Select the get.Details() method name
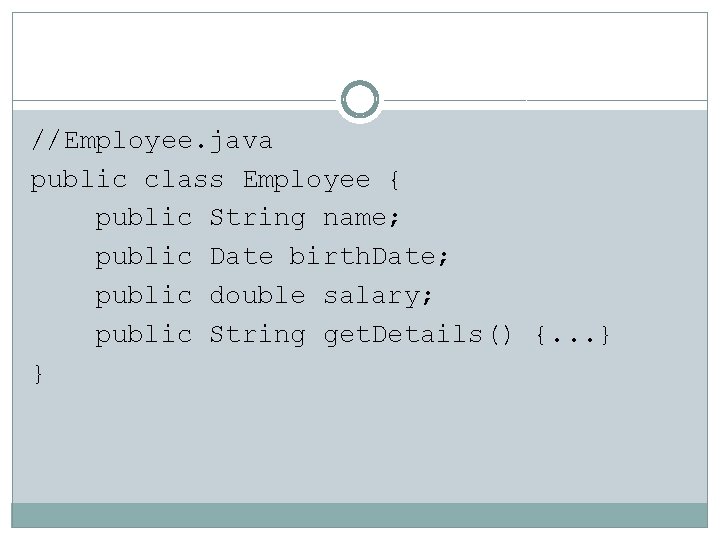Viewport: 720px width, 540px height. point(418,335)
